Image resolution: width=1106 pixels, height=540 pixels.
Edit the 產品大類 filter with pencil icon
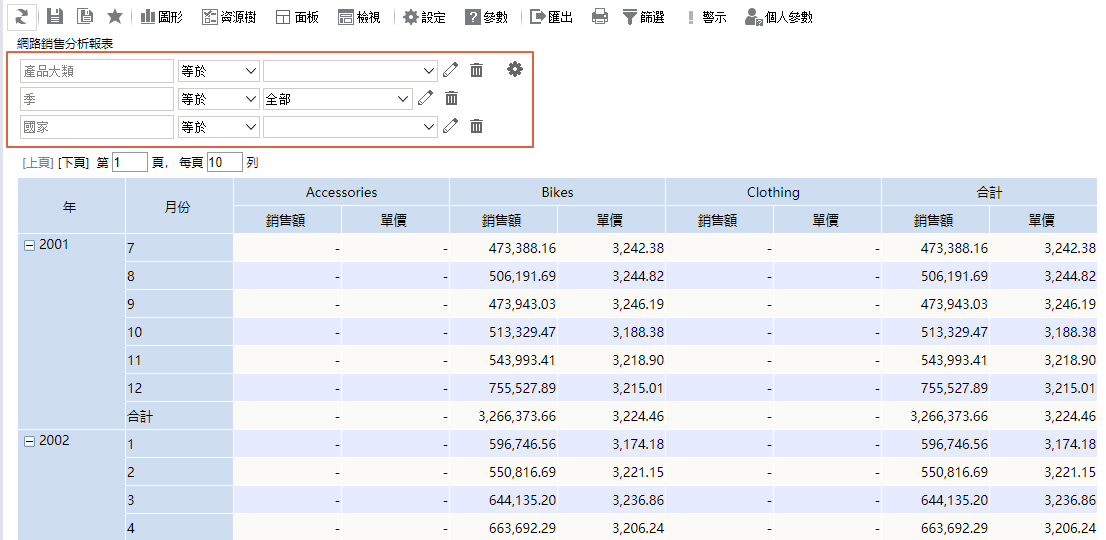click(451, 70)
